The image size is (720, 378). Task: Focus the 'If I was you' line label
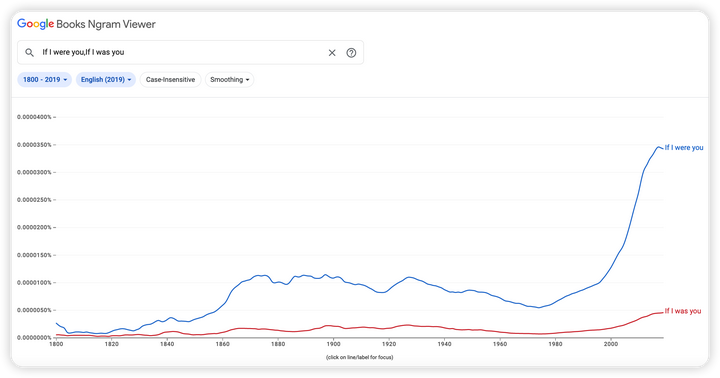(683, 311)
